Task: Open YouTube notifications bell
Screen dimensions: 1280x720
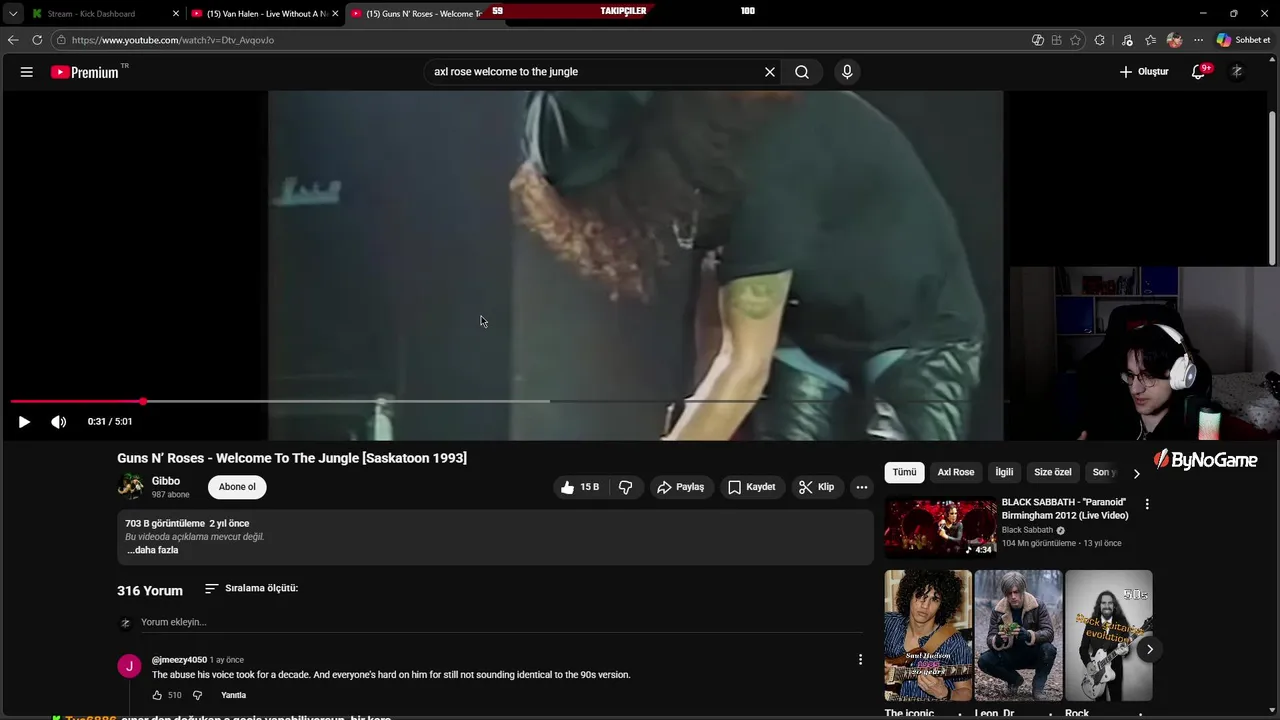Action: tap(1199, 72)
